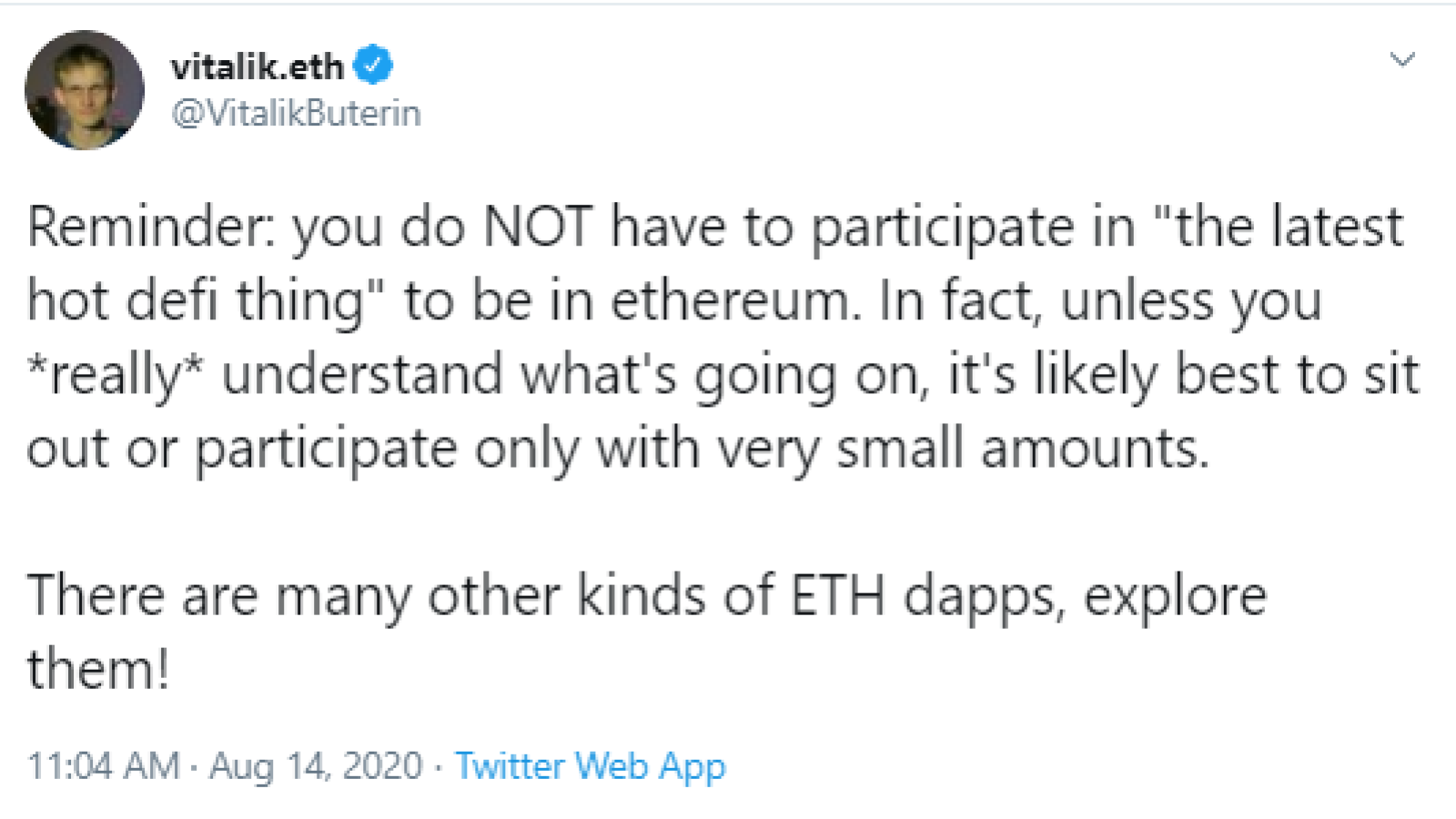Open the tweet options chevron menu
The height and width of the screenshot is (819, 1456).
[x=1402, y=60]
